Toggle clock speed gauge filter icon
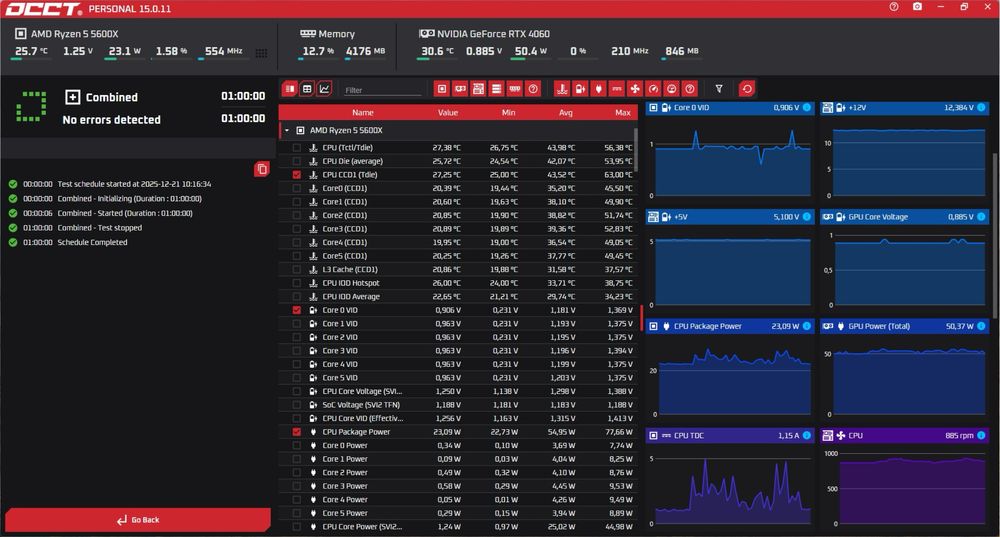 [x=653, y=89]
